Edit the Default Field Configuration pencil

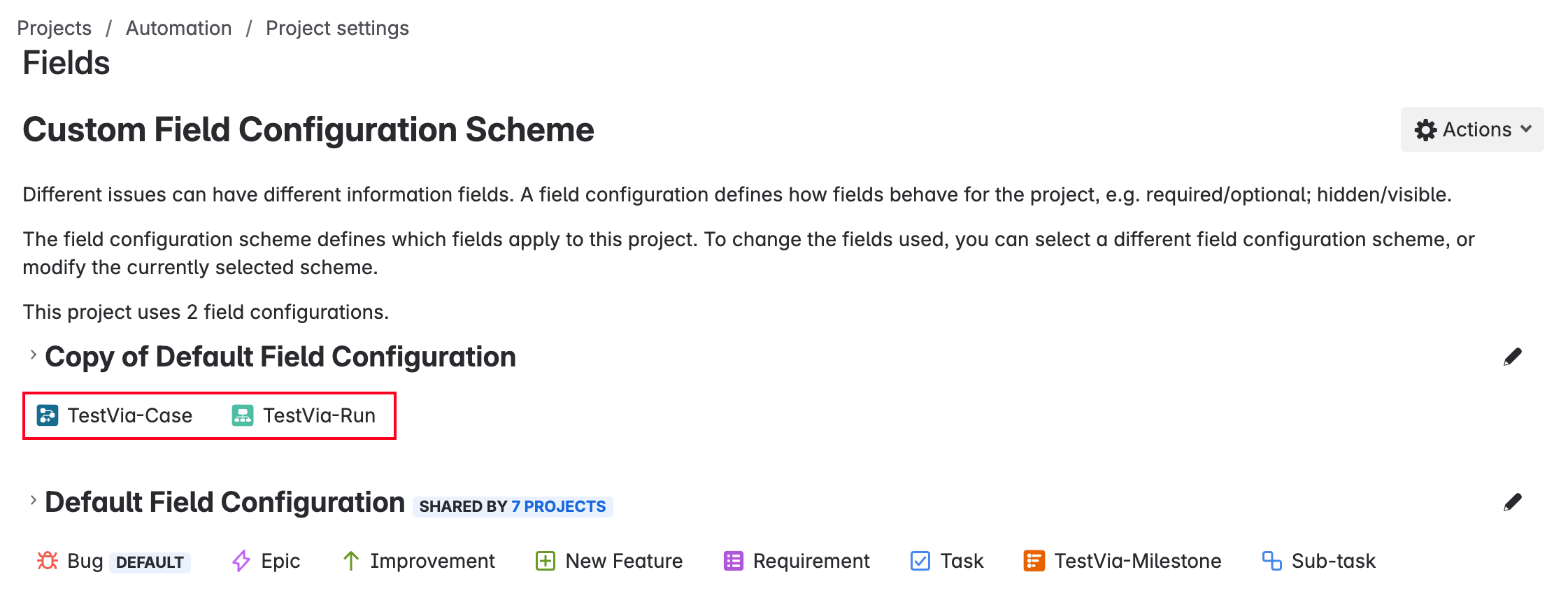click(x=1512, y=503)
